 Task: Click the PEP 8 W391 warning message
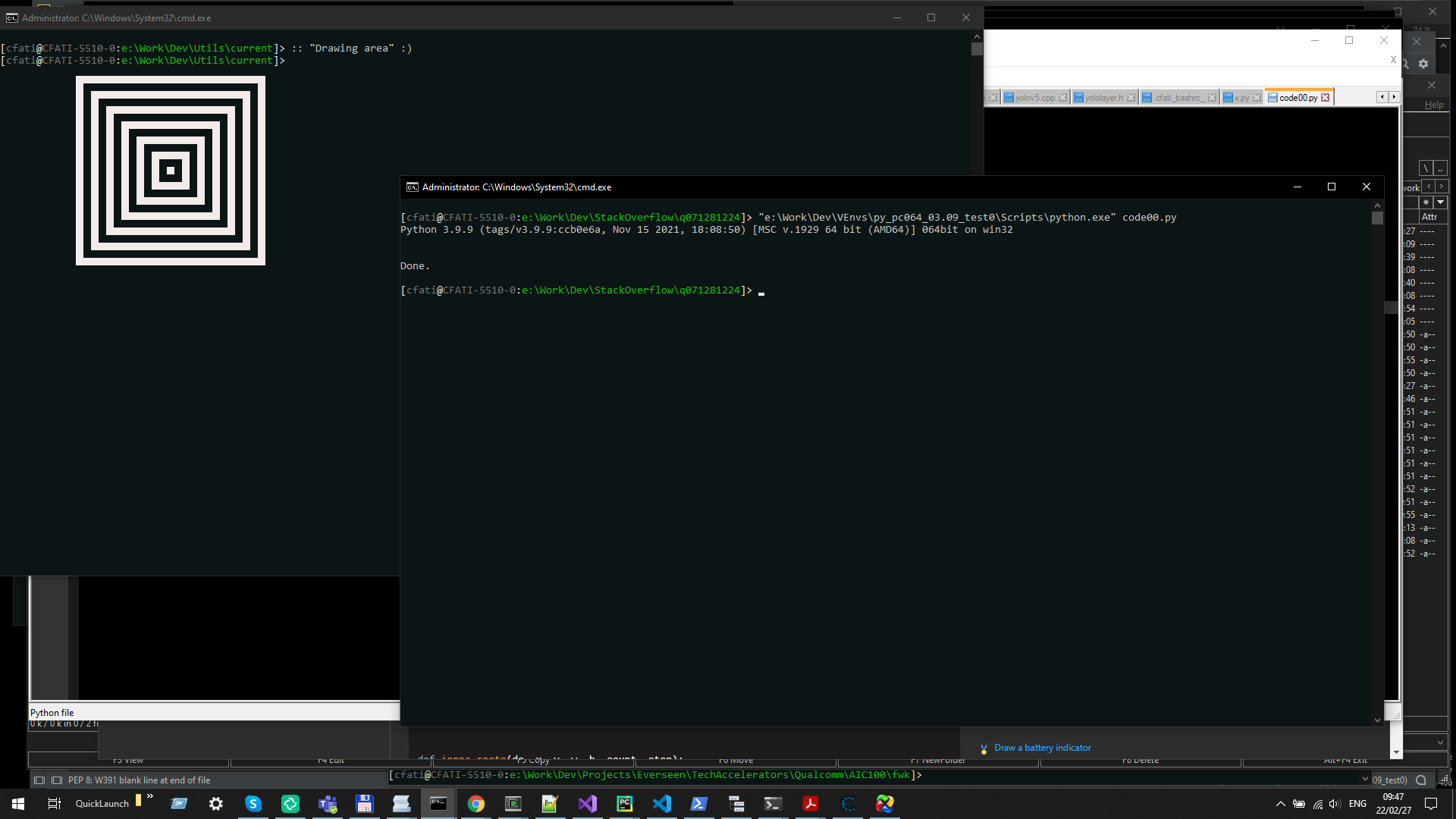click(x=139, y=780)
